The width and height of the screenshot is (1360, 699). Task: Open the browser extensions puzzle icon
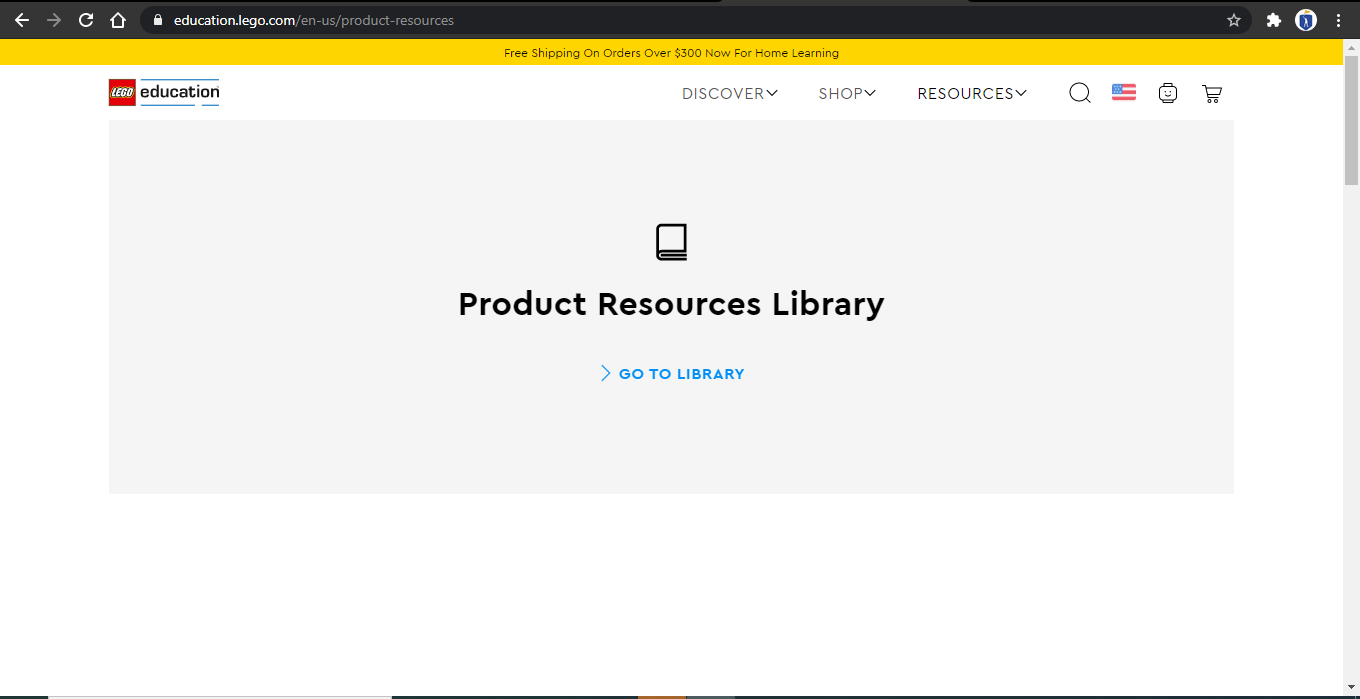pyautogui.click(x=1273, y=20)
